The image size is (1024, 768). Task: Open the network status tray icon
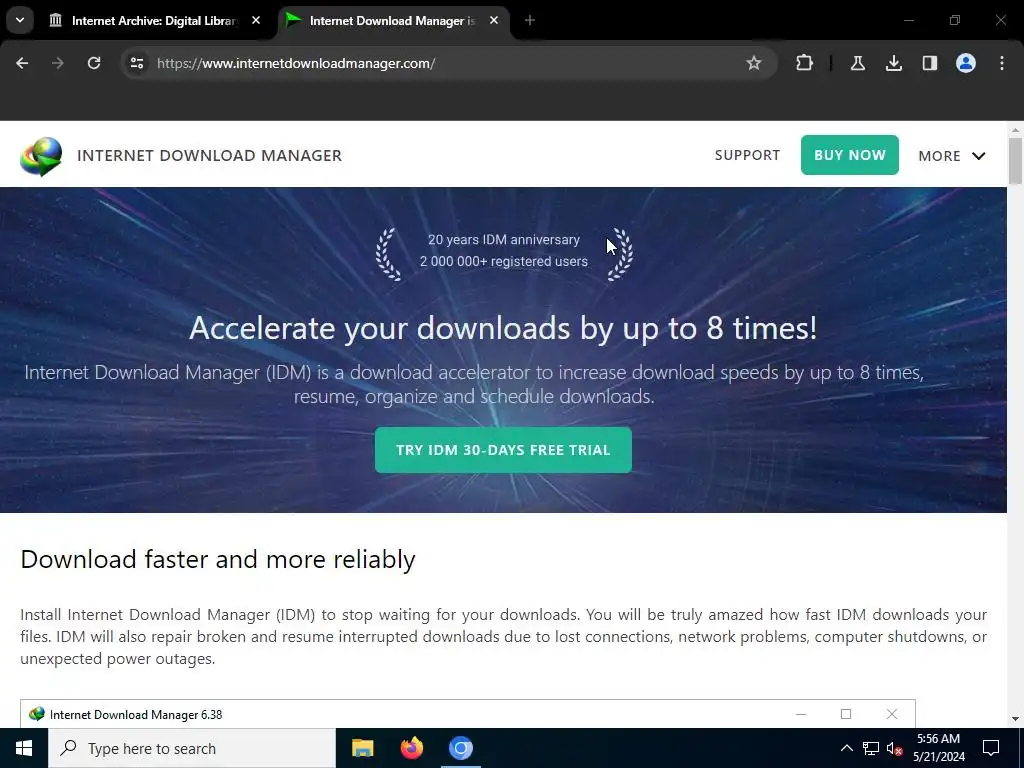point(871,748)
